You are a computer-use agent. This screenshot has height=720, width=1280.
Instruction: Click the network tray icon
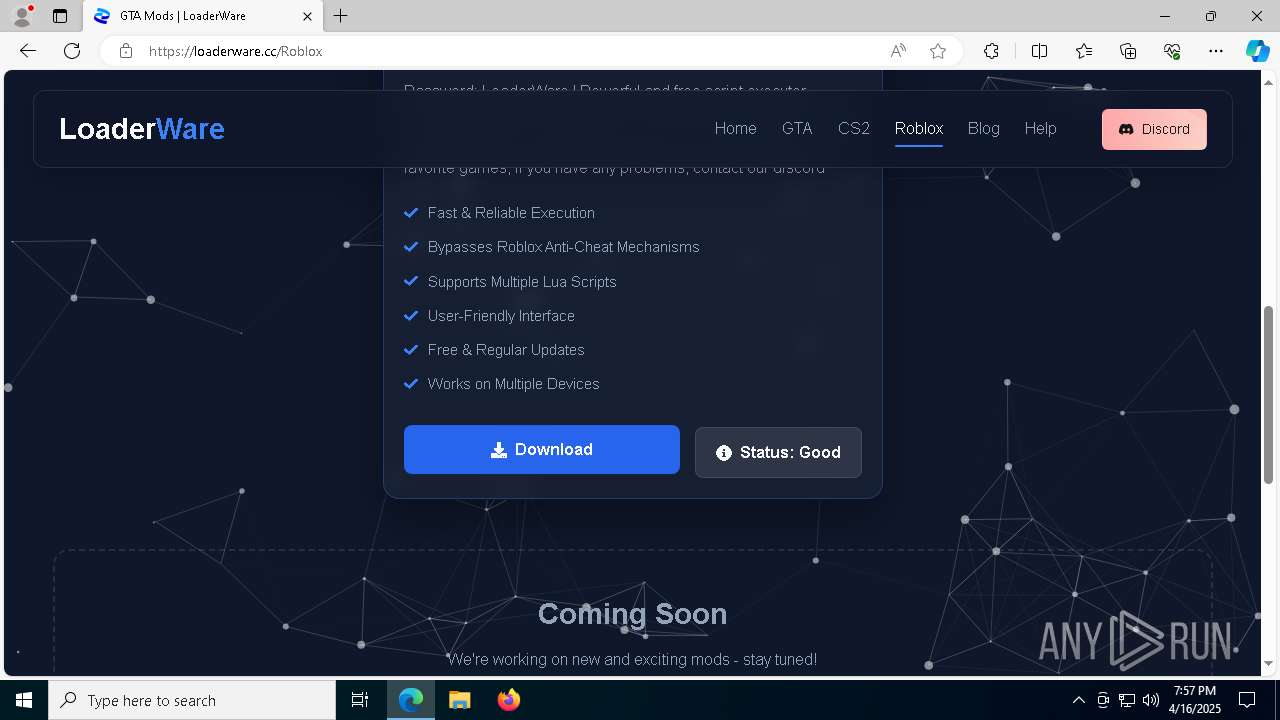point(1127,700)
